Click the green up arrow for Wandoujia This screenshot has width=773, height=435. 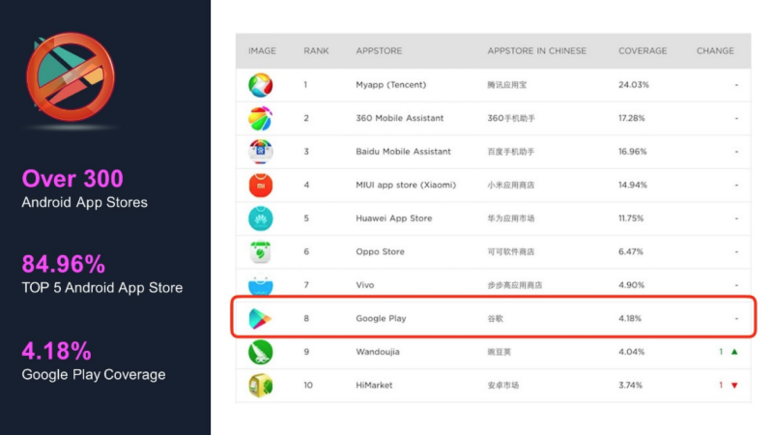click(735, 352)
